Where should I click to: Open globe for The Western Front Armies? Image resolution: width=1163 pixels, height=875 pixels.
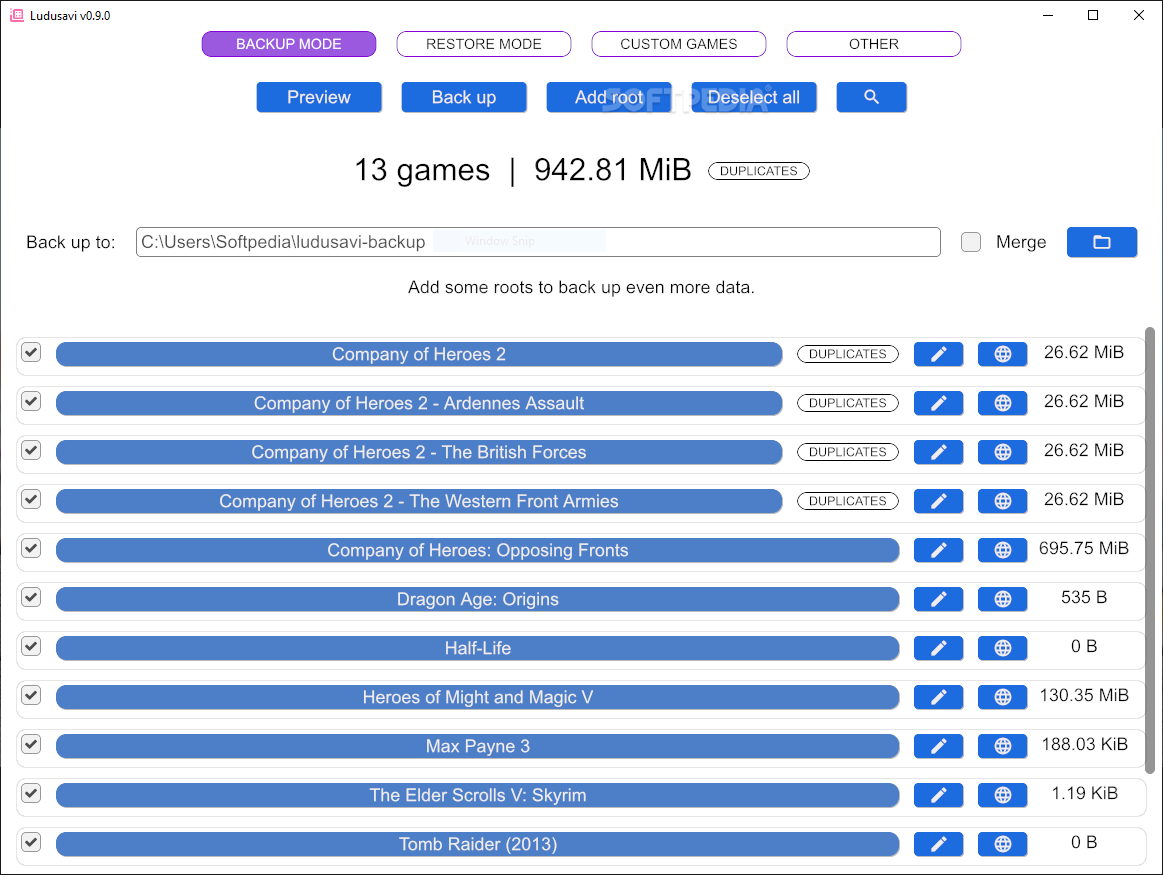click(1002, 501)
